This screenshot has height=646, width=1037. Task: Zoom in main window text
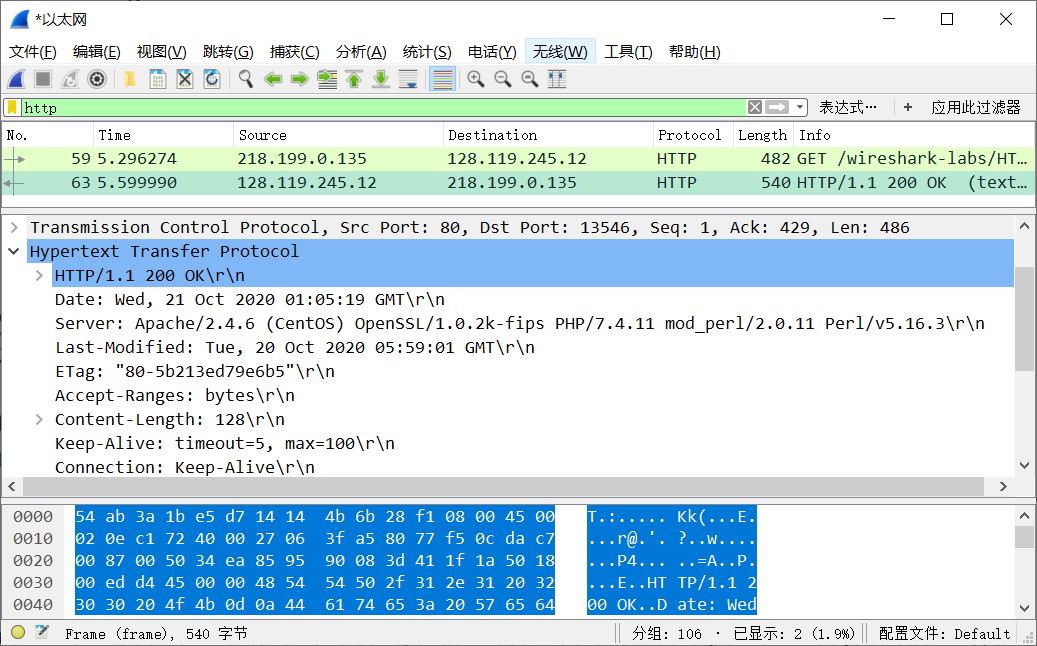point(476,79)
